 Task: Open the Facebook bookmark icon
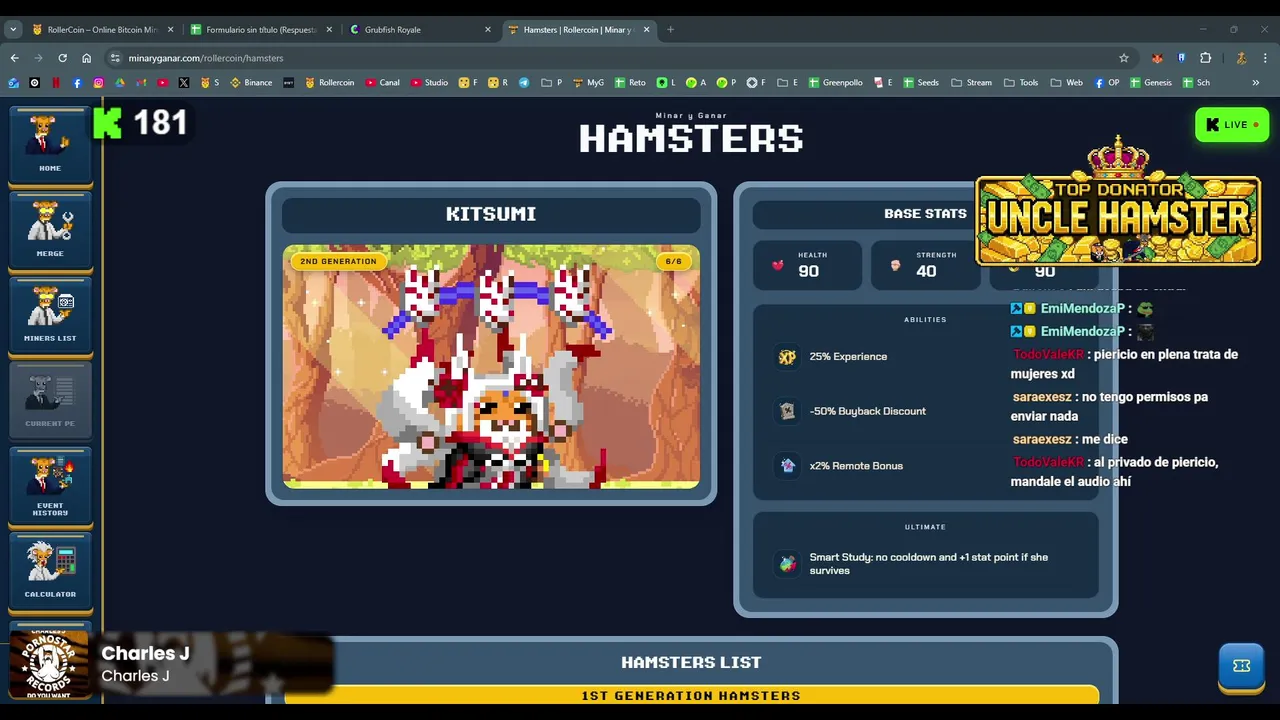click(77, 83)
